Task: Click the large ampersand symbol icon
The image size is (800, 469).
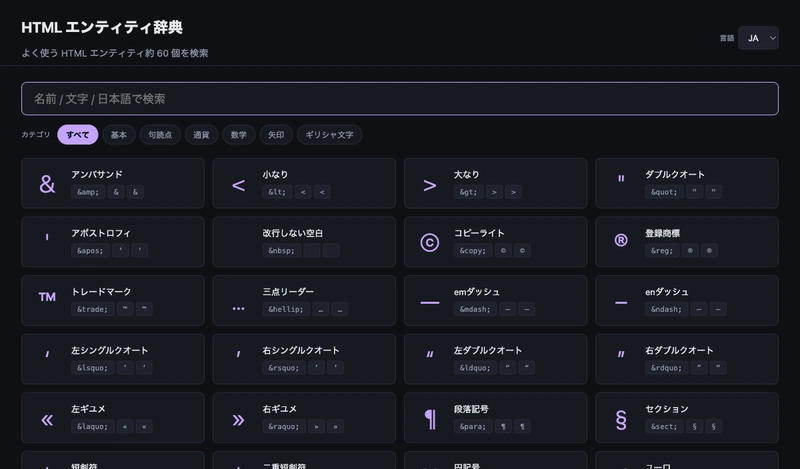Action: 47,184
